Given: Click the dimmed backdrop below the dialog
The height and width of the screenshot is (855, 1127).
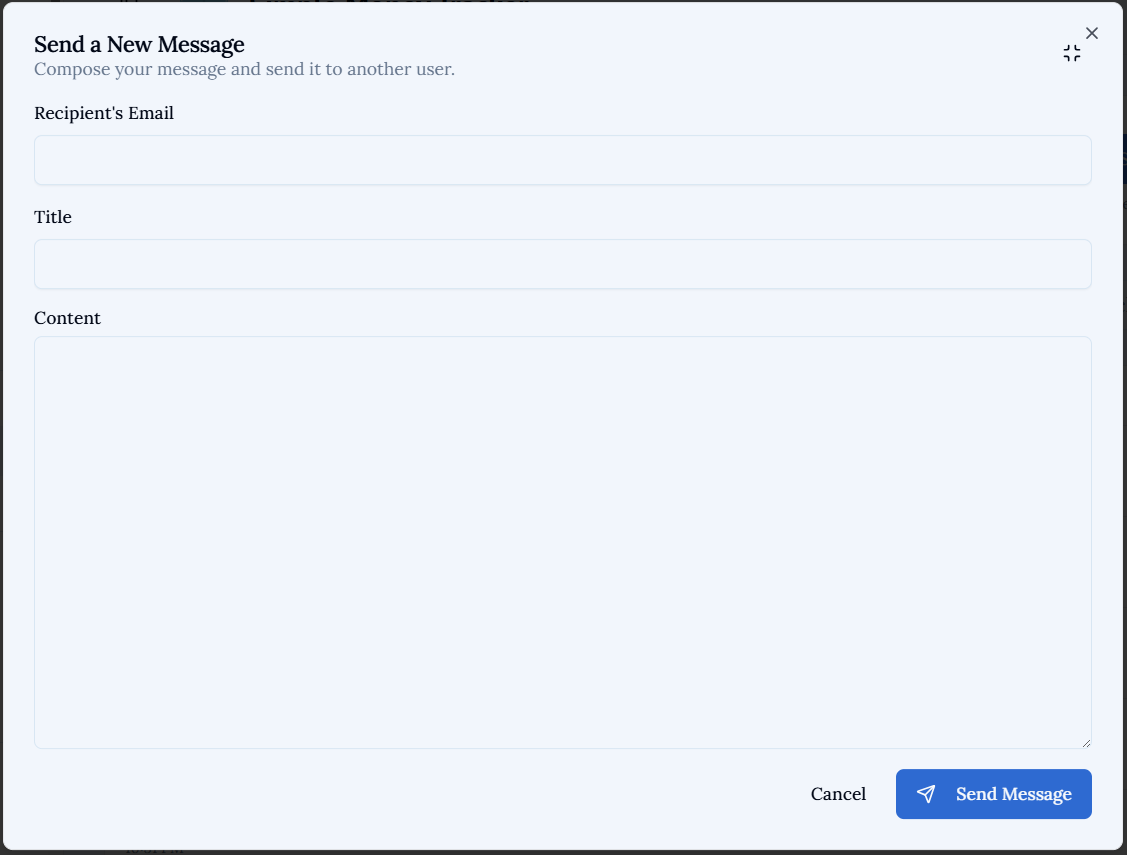Looking at the screenshot, I should click(x=500, y=852).
